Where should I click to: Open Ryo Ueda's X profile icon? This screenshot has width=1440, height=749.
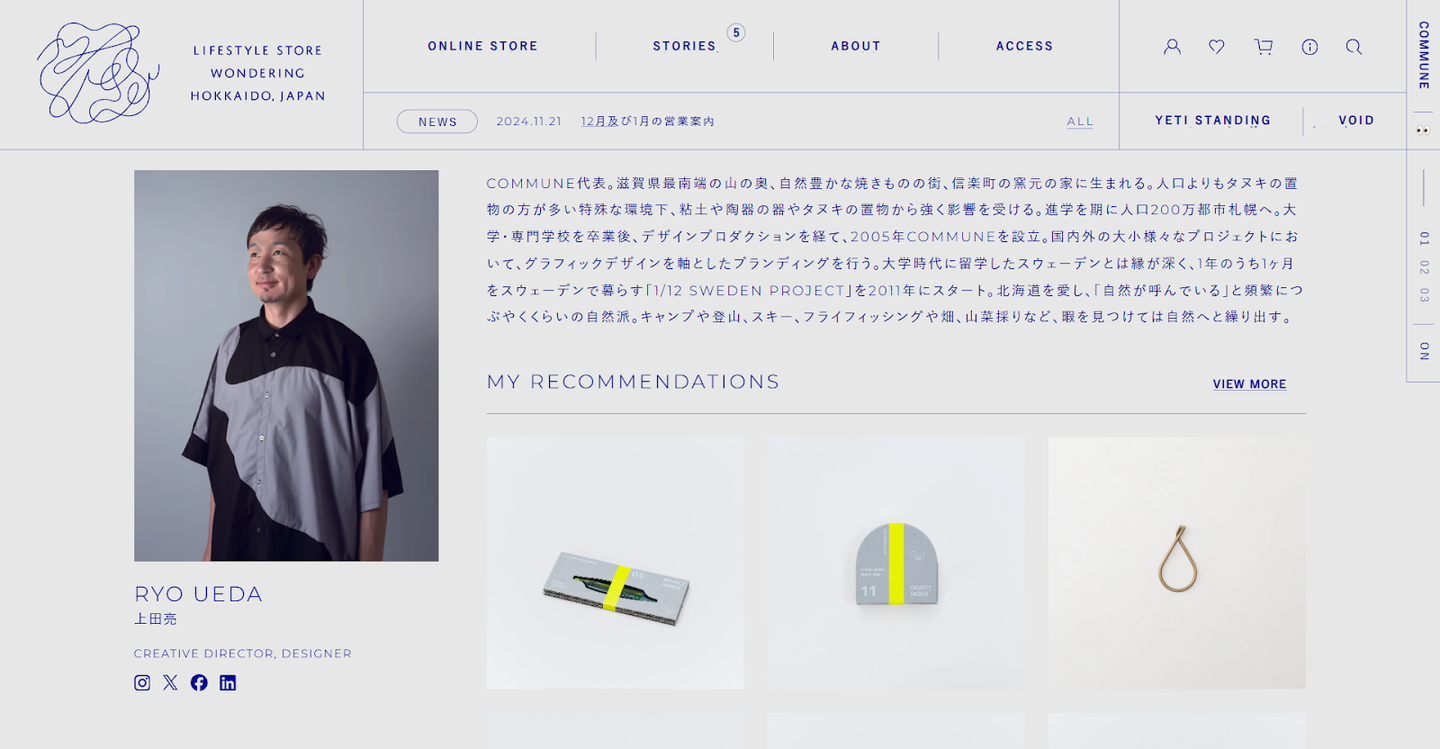pyautogui.click(x=170, y=683)
